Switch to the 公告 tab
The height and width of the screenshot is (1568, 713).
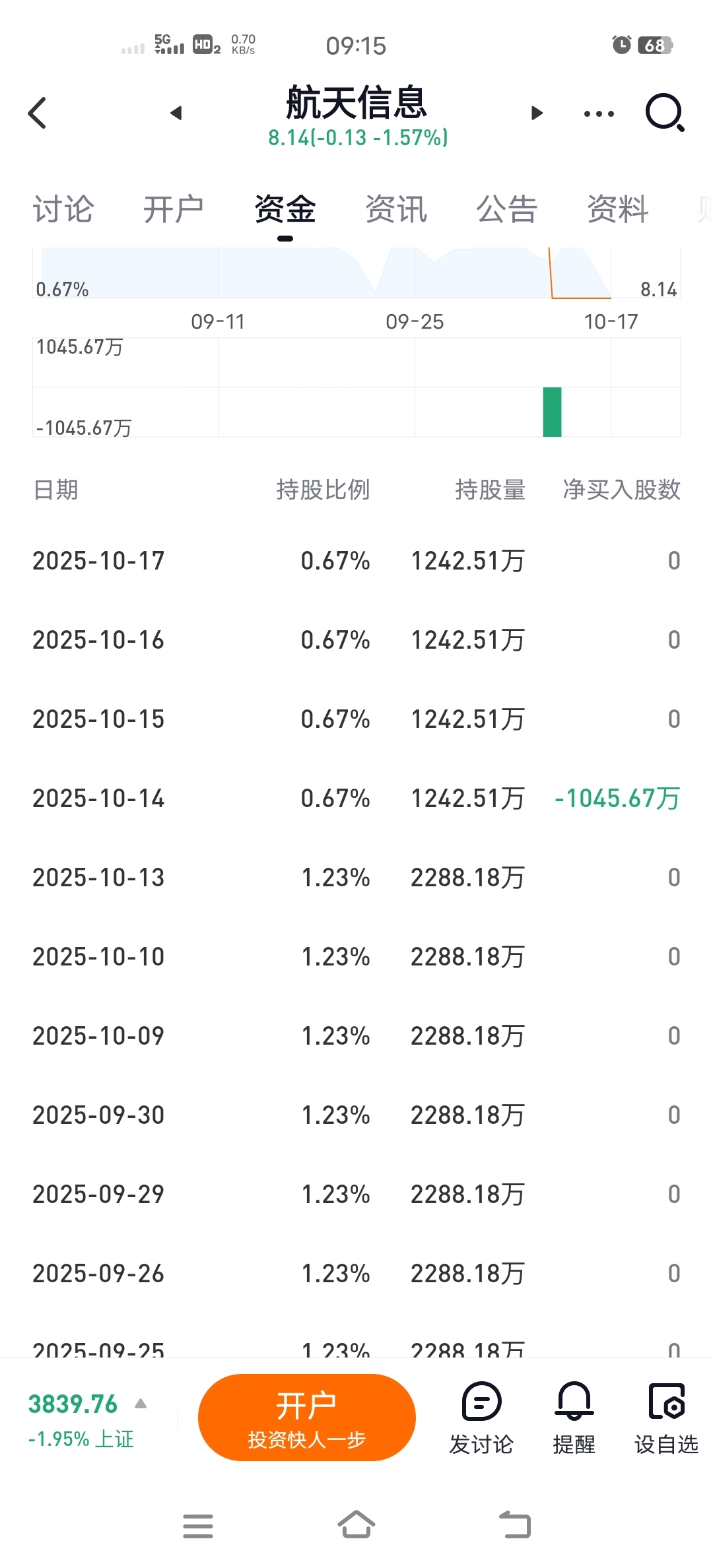pyautogui.click(x=507, y=209)
